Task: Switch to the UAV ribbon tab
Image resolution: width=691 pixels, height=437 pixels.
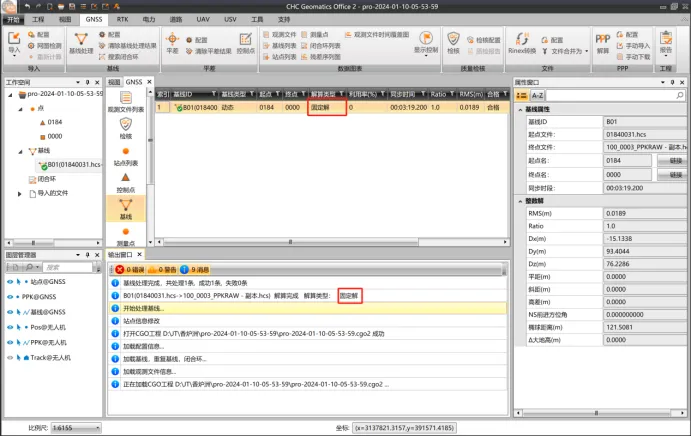Action: [x=203, y=19]
